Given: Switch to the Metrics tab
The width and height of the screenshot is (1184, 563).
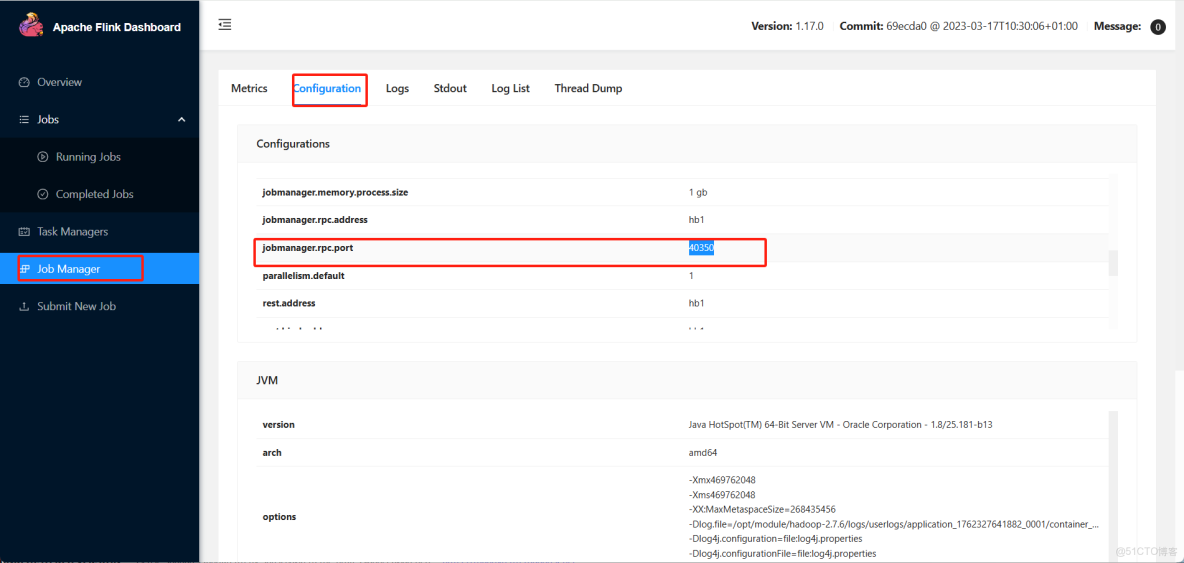Looking at the screenshot, I should coord(249,89).
